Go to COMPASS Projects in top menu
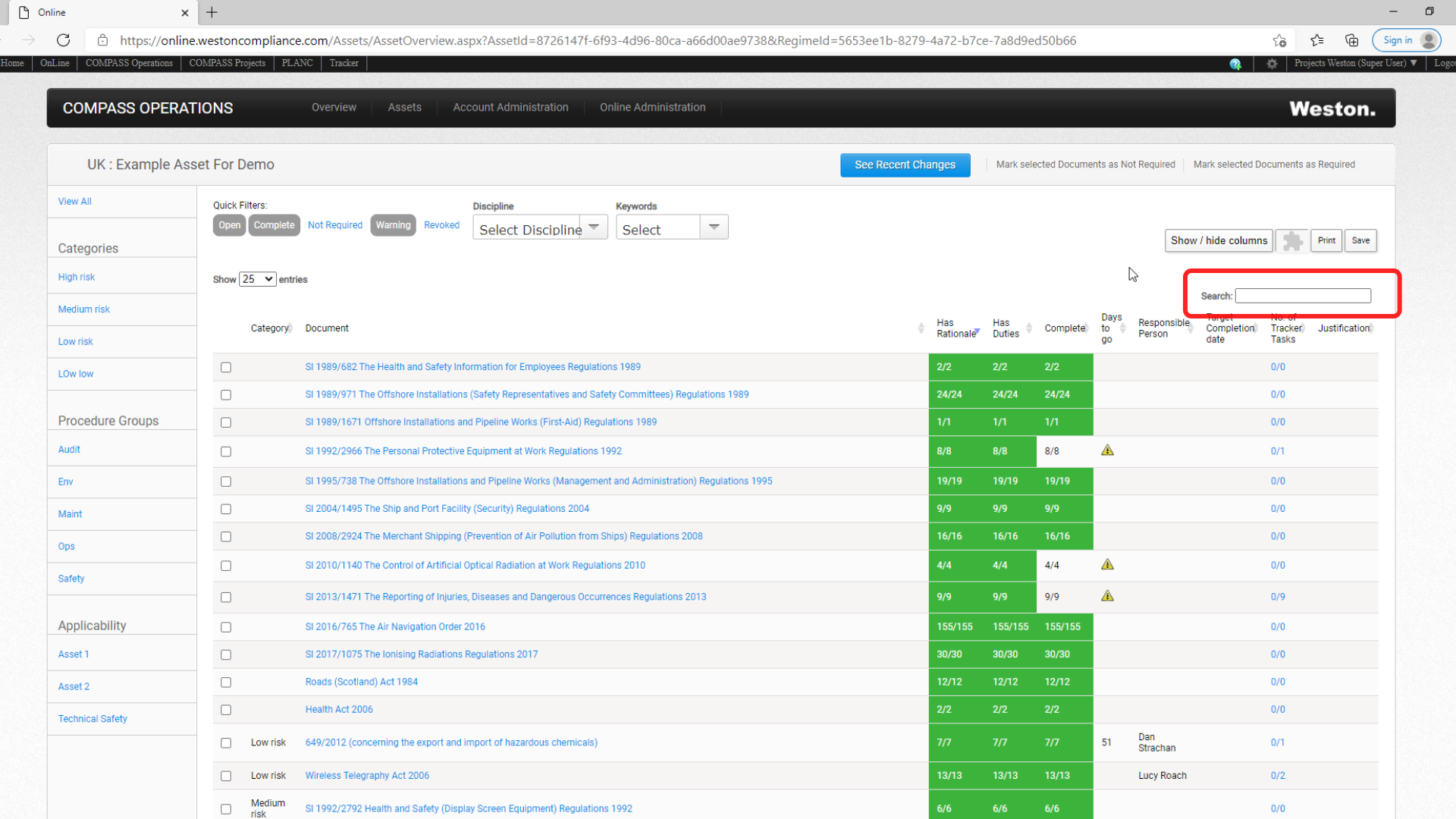Viewport: 1456px width, 819px height. point(227,64)
